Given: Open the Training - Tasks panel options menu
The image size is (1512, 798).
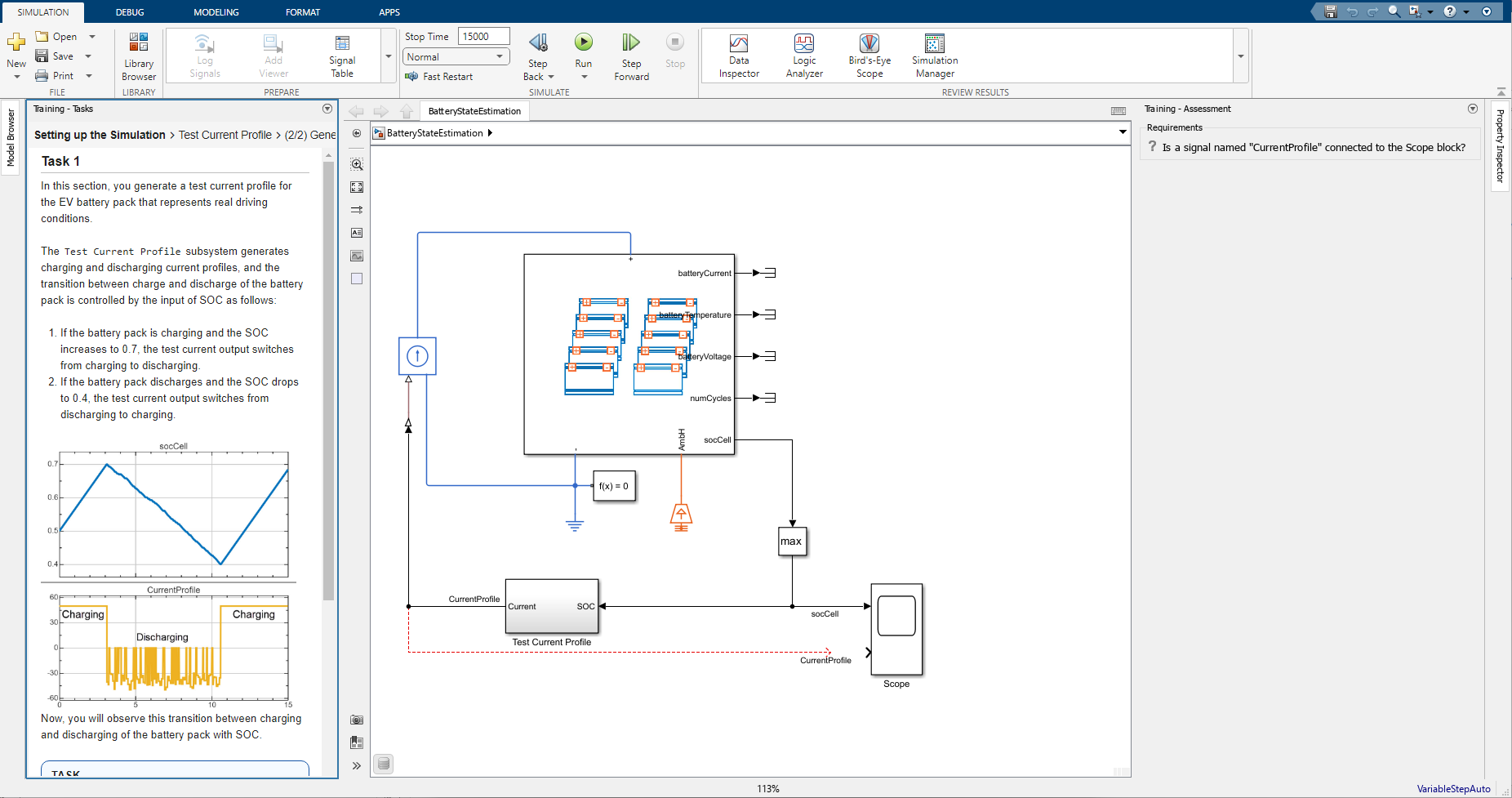Looking at the screenshot, I should click(x=327, y=109).
